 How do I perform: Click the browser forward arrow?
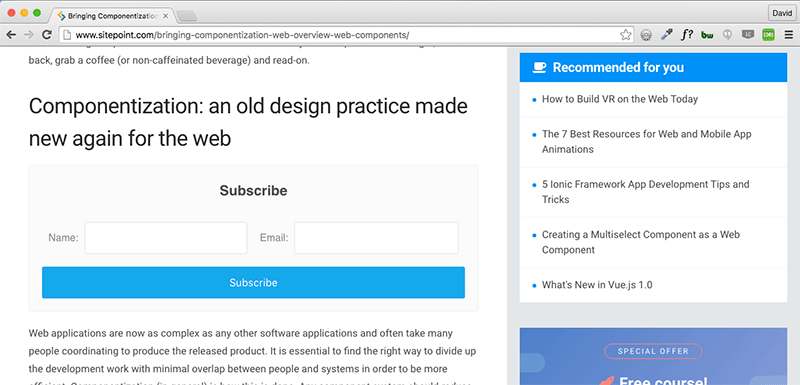pyautogui.click(x=29, y=35)
